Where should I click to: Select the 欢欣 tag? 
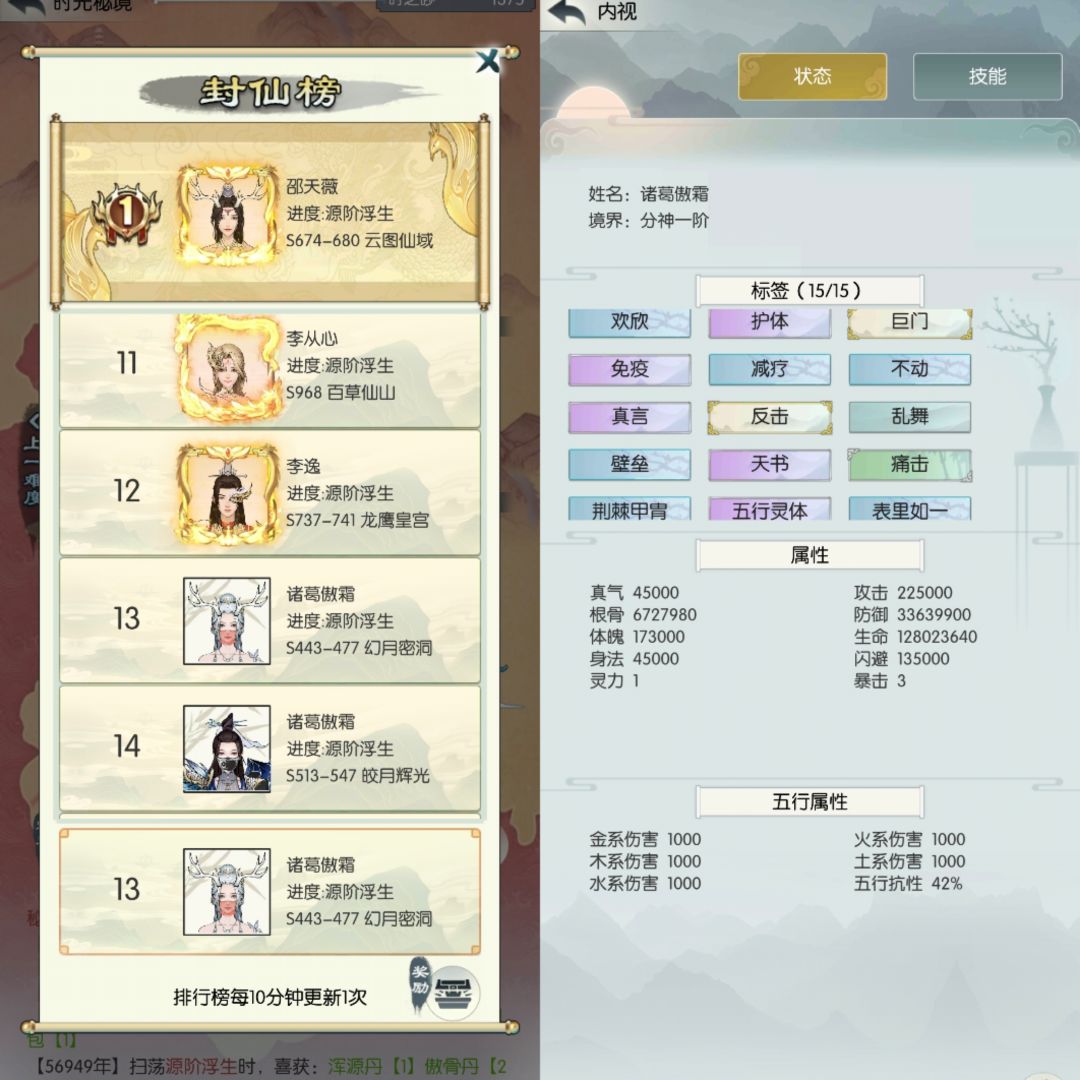(x=630, y=322)
